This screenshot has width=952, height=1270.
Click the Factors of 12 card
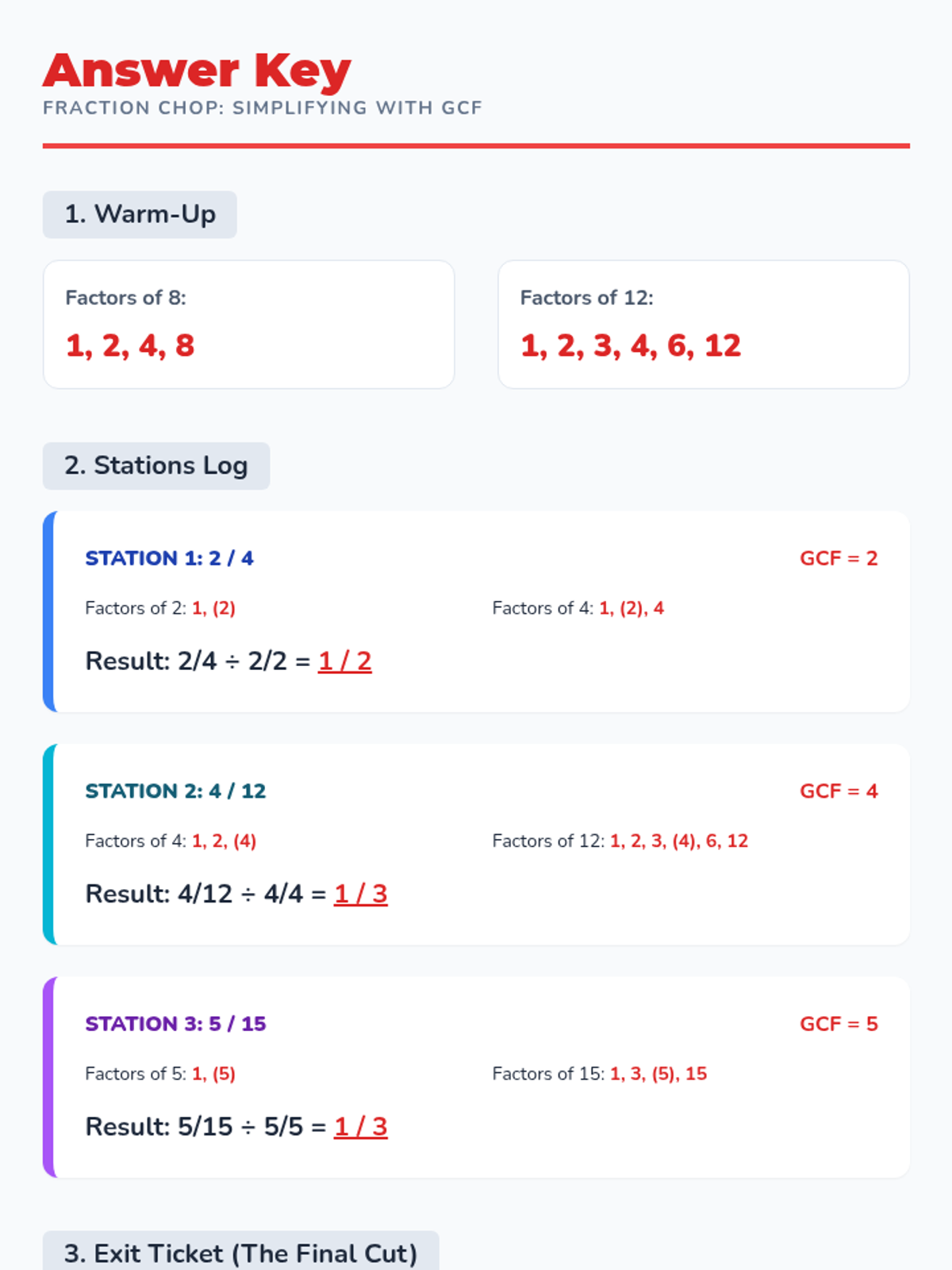point(704,325)
